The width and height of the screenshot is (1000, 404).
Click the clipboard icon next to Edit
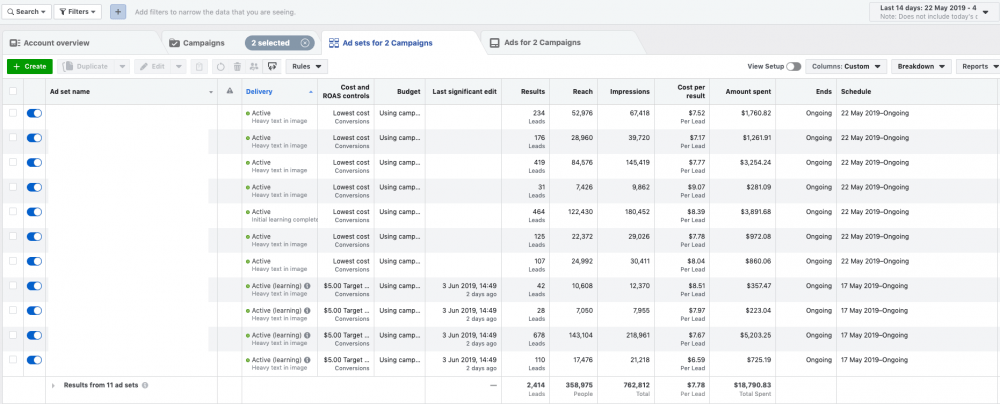pos(201,66)
